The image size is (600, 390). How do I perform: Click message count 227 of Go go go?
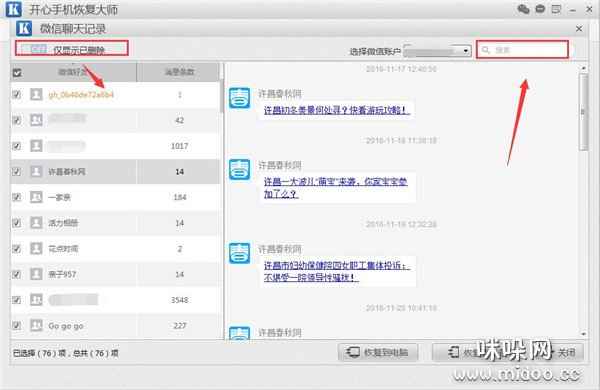coord(180,326)
